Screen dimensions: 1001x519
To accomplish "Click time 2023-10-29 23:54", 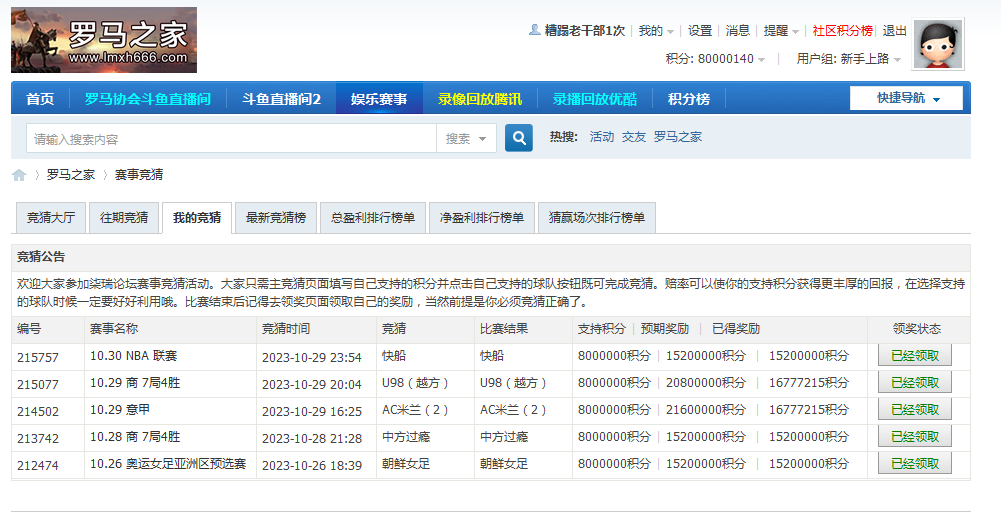I will point(312,357).
